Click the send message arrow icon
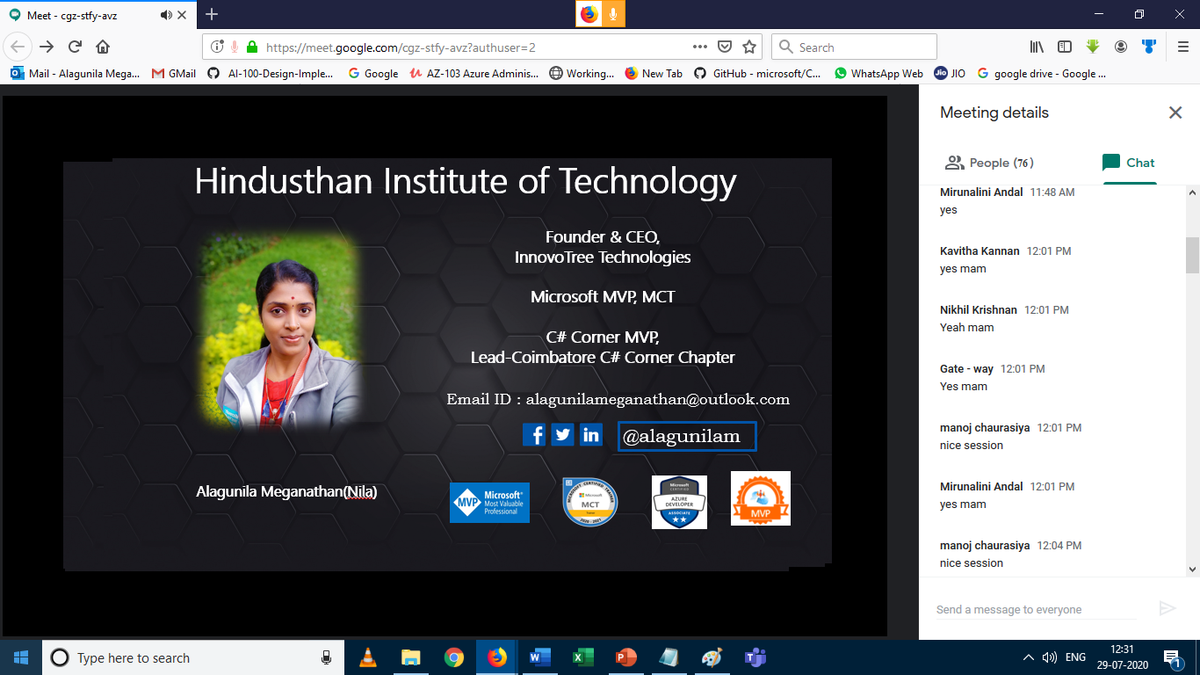This screenshot has height=675, width=1200. [1165, 608]
